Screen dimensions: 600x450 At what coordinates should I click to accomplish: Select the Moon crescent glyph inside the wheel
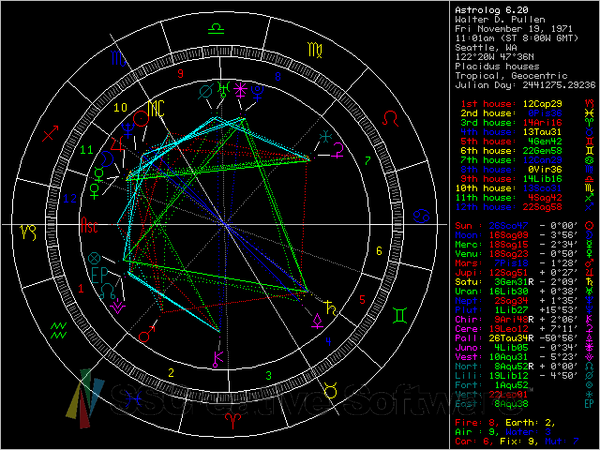tap(107, 159)
